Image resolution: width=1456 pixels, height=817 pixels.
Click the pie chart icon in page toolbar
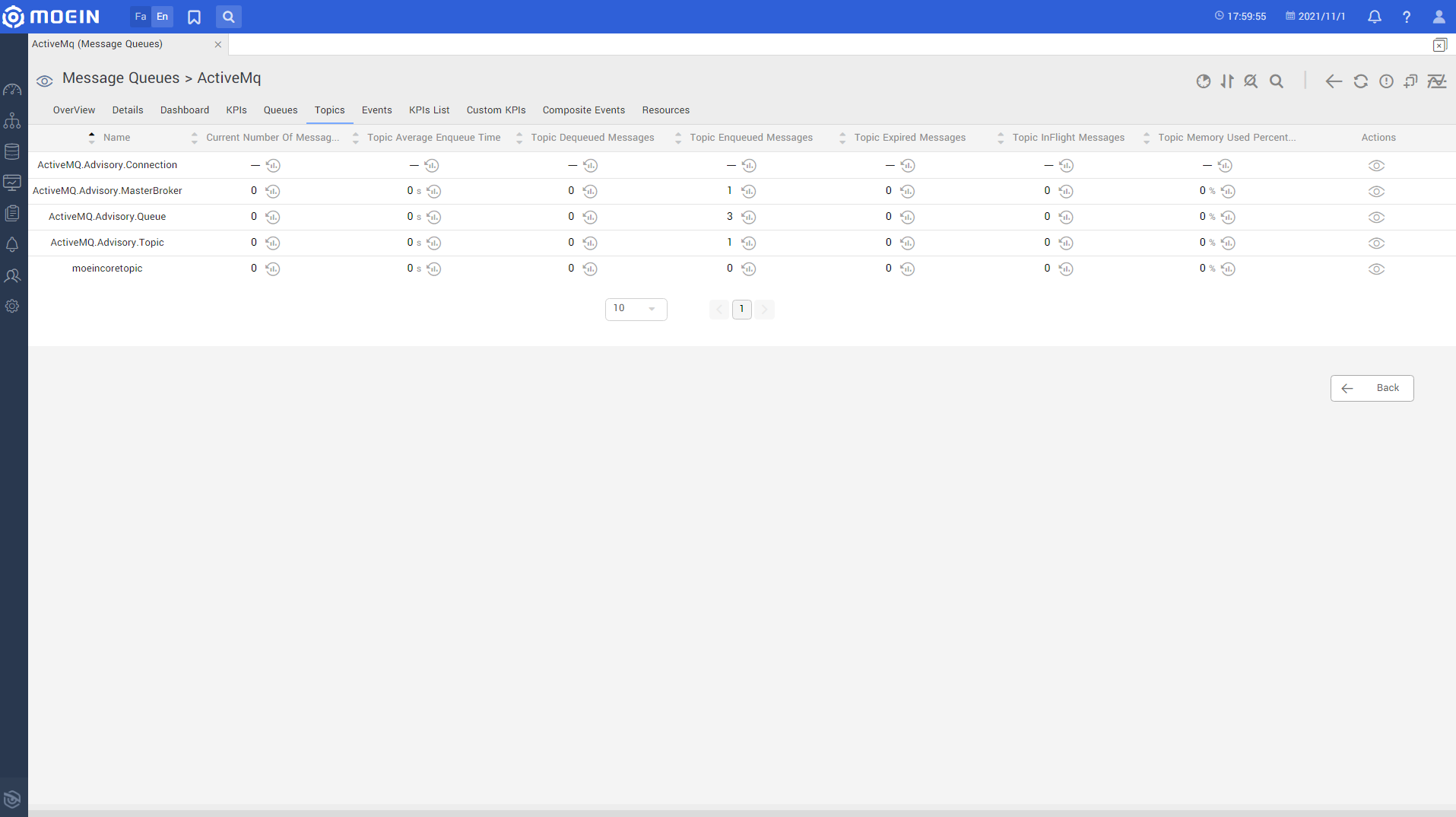coord(1203,81)
